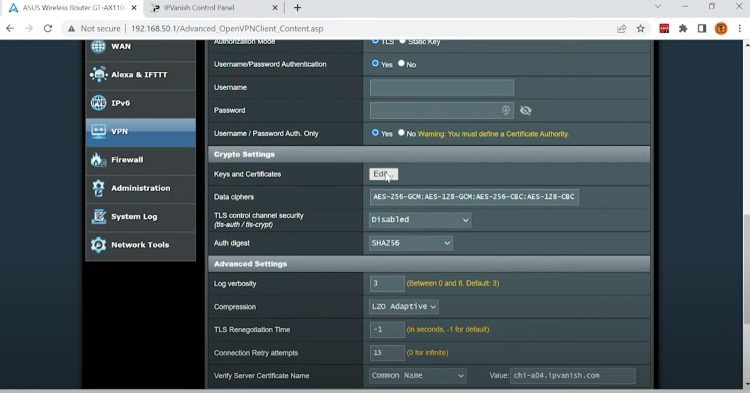
Task: Open the tab search chevron
Action: pos(658,7)
